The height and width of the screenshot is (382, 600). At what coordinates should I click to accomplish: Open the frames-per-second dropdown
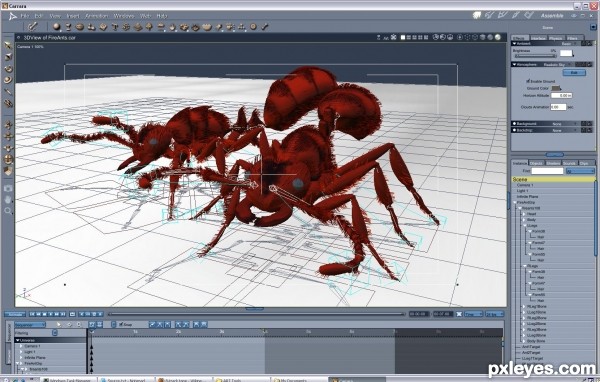click(x=495, y=314)
